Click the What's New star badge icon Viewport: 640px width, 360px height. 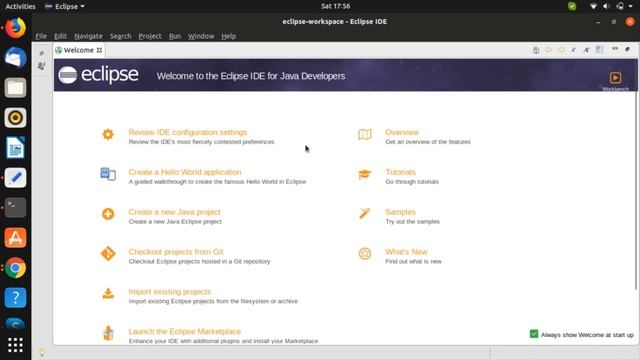click(365, 253)
